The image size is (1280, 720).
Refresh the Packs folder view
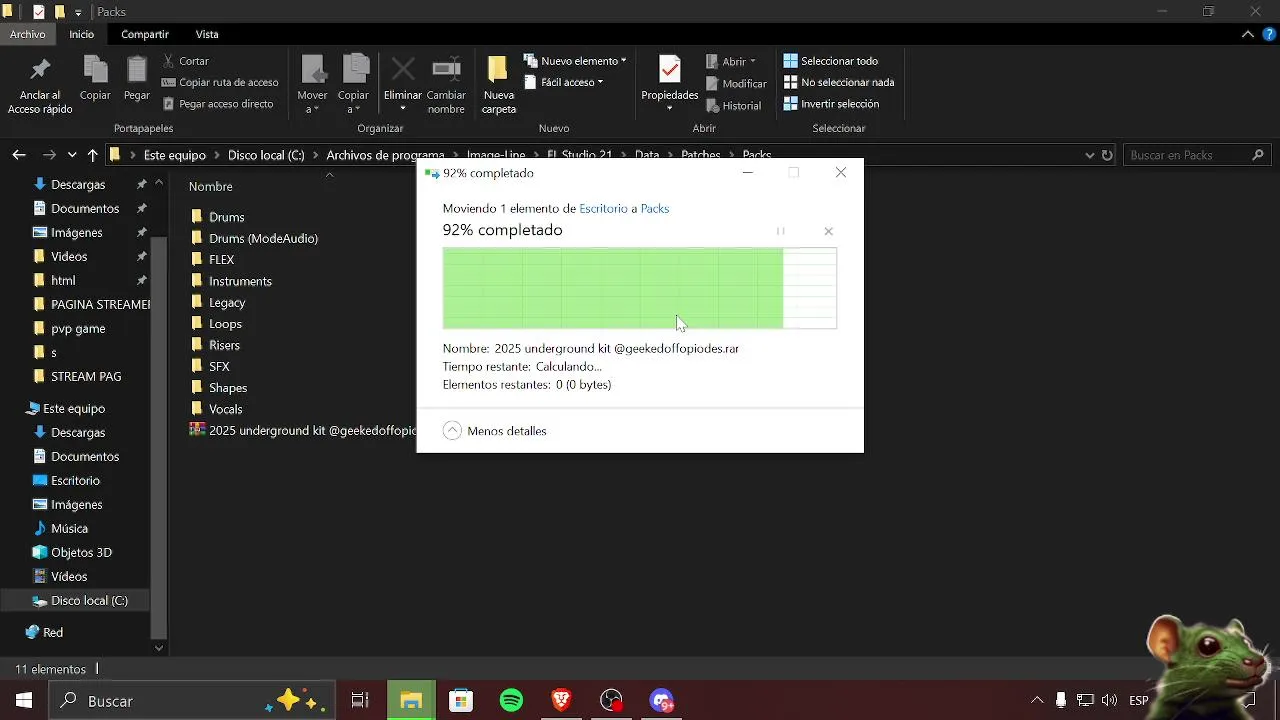pyautogui.click(x=1107, y=155)
